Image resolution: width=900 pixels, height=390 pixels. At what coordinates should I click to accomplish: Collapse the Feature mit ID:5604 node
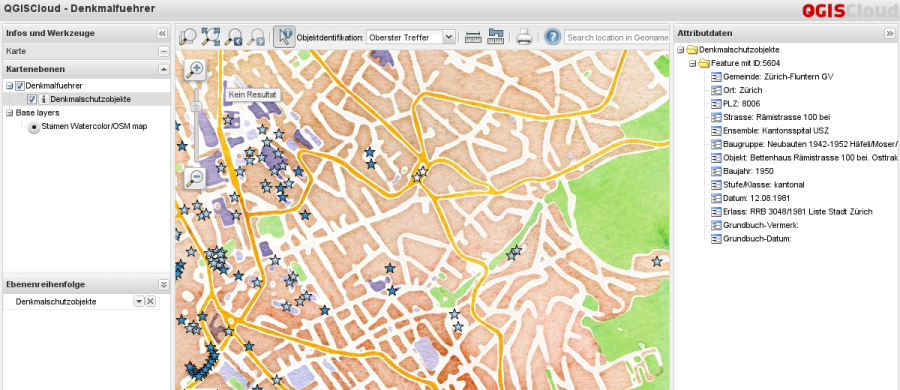point(692,63)
